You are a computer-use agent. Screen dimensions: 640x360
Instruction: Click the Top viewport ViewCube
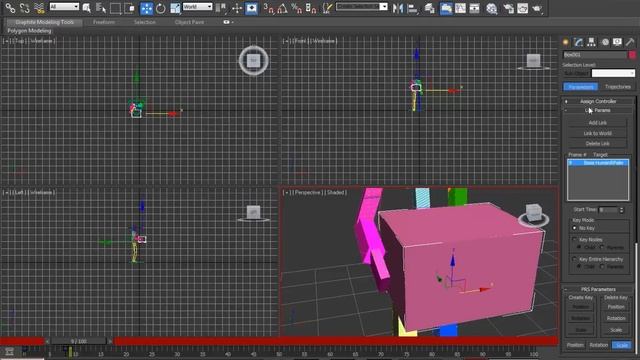[253, 61]
